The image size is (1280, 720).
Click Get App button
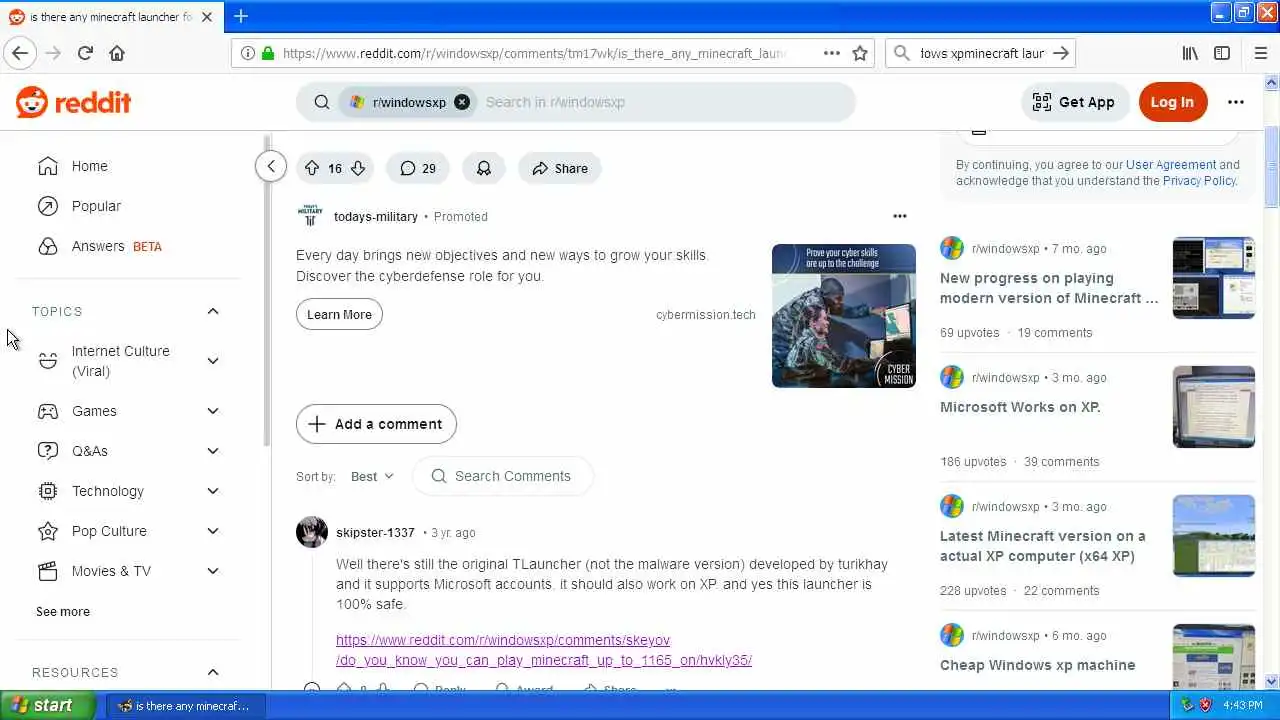(1074, 102)
